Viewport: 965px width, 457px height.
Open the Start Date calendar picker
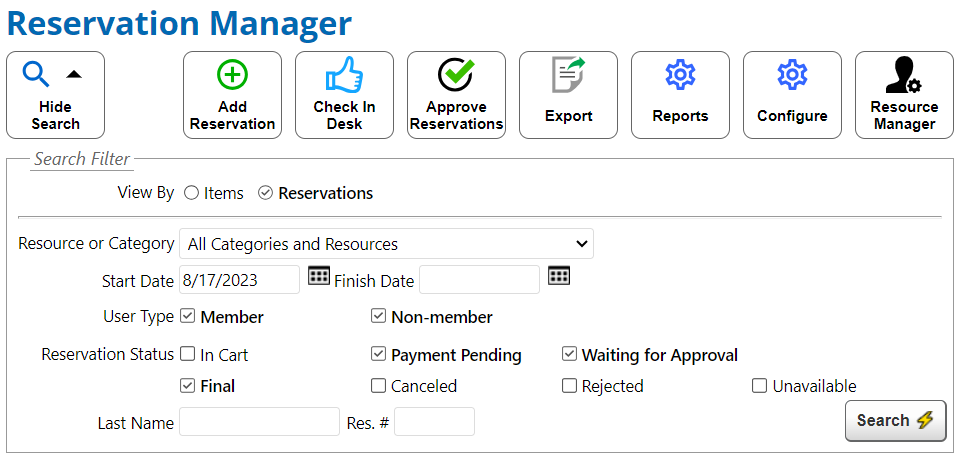tap(319, 276)
